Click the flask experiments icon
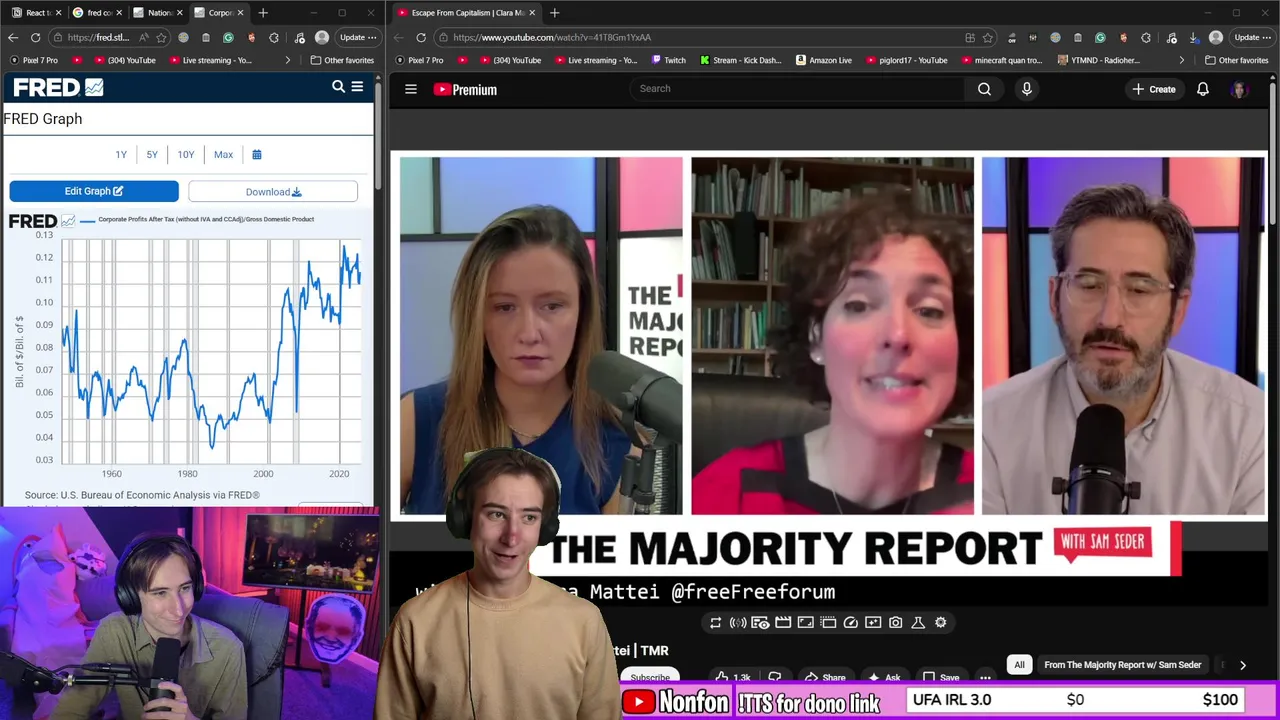The image size is (1280, 720). tap(918, 623)
